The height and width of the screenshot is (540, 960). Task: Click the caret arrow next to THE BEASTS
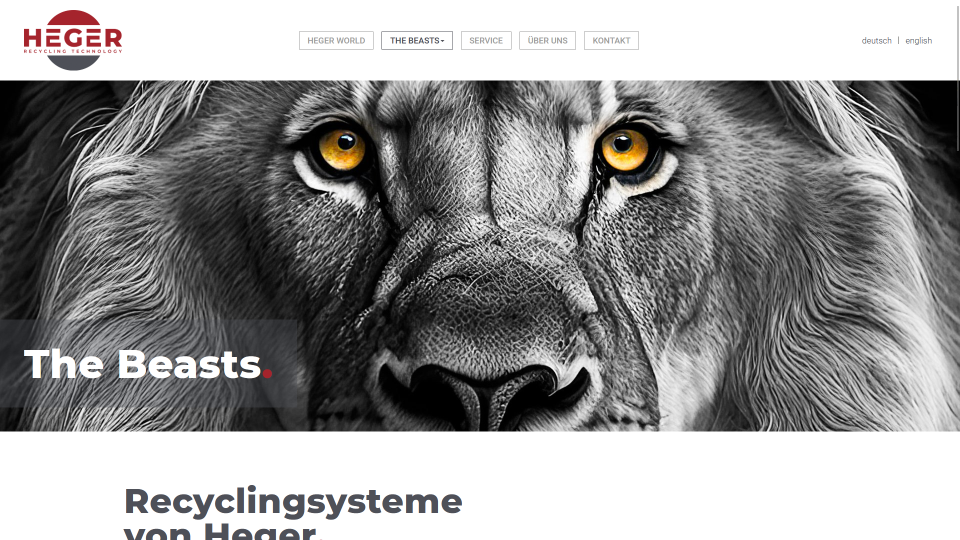443,41
